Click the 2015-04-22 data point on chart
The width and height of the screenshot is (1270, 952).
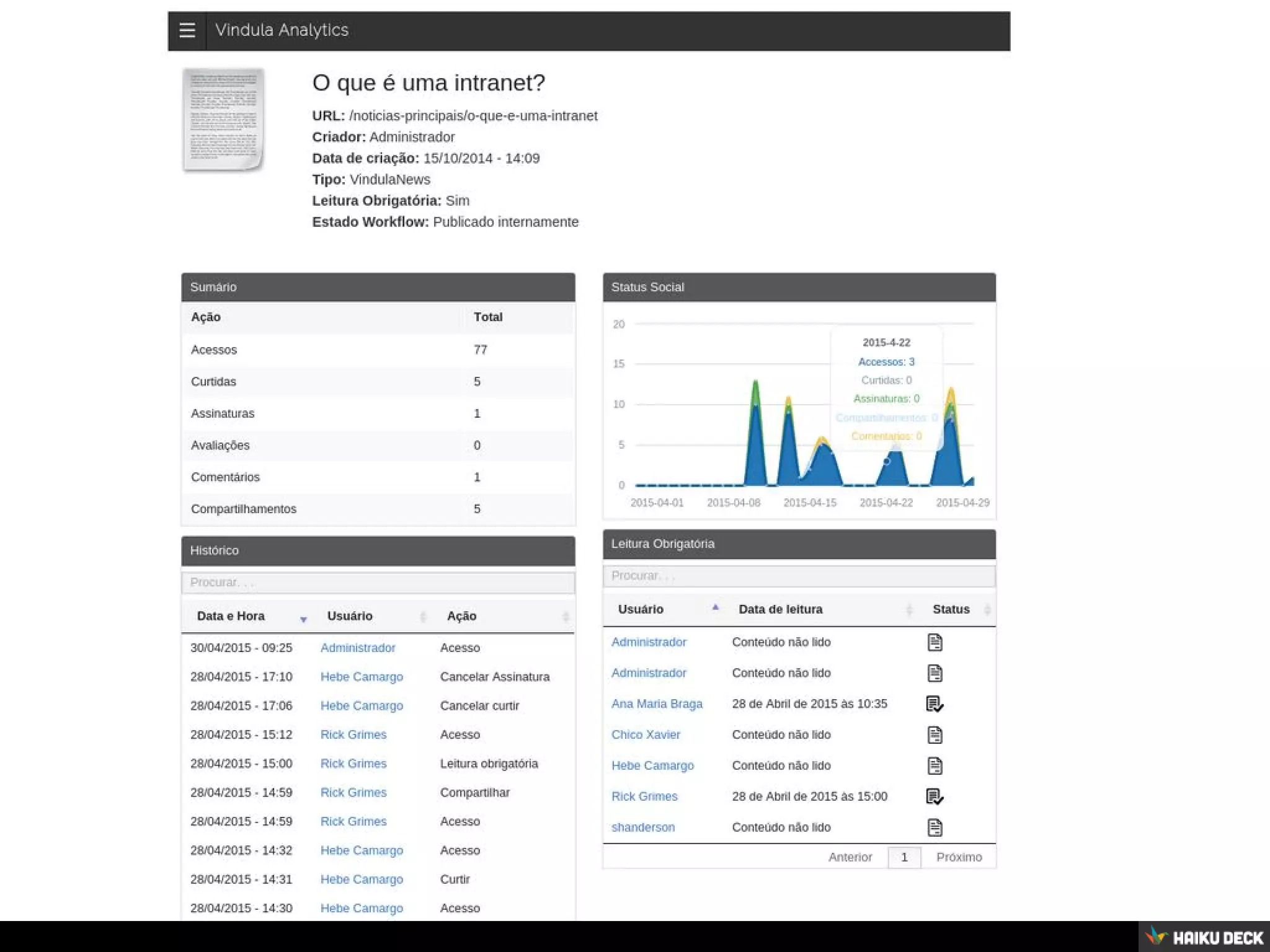[886, 461]
